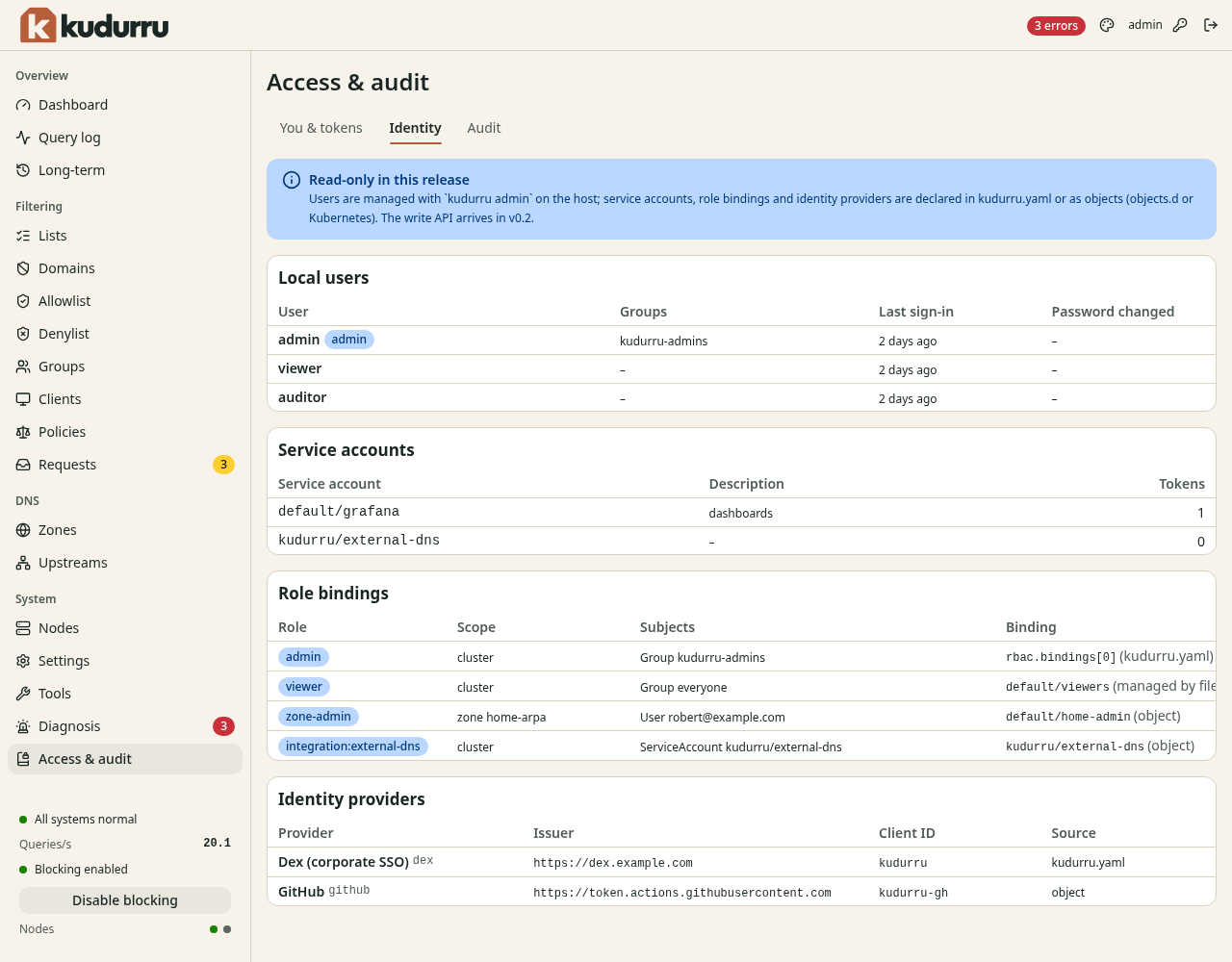The height and width of the screenshot is (962, 1232).
Task: Click the Tools wrench icon
Action: point(23,694)
